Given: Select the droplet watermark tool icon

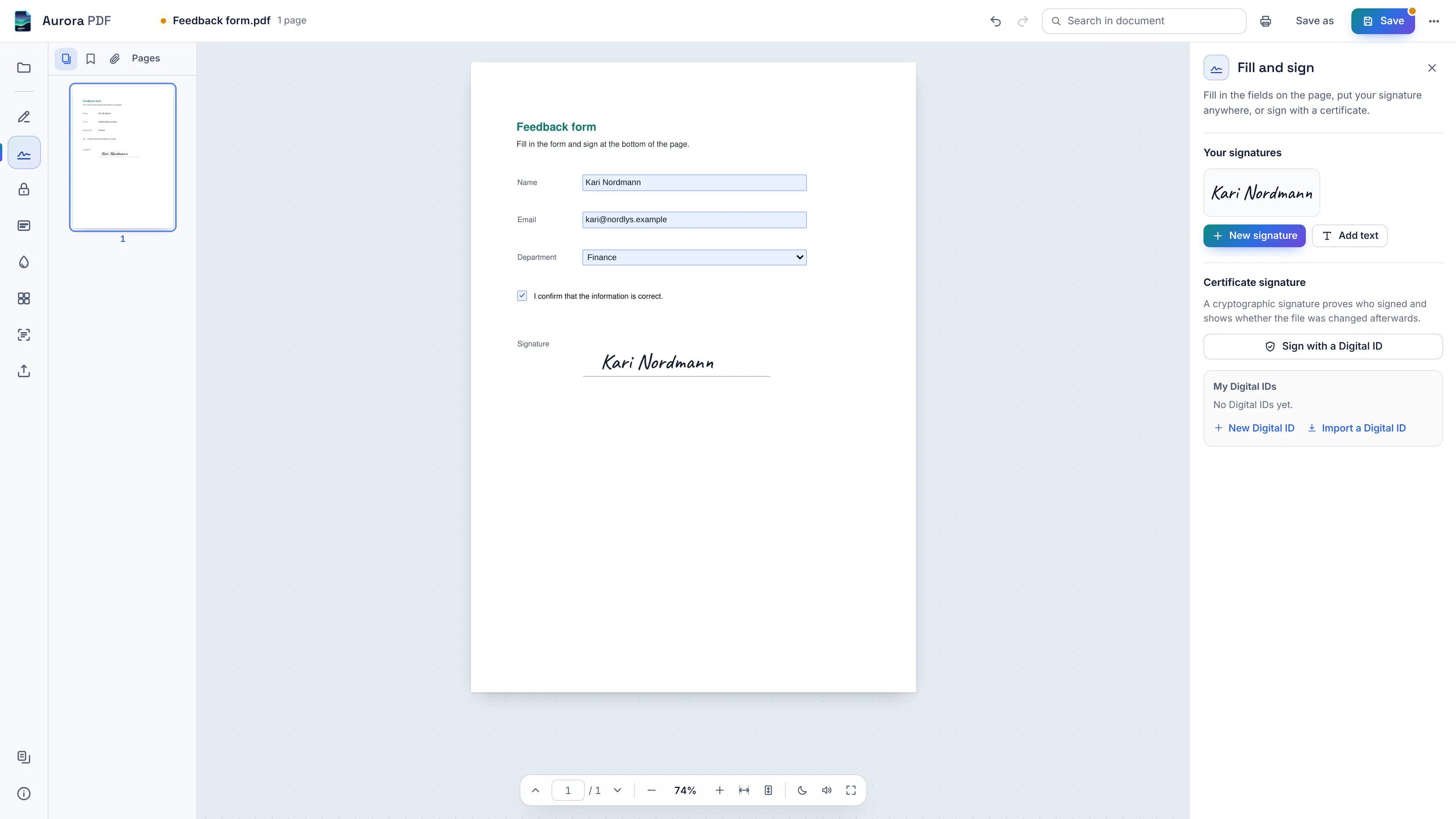Looking at the screenshot, I should point(24,262).
